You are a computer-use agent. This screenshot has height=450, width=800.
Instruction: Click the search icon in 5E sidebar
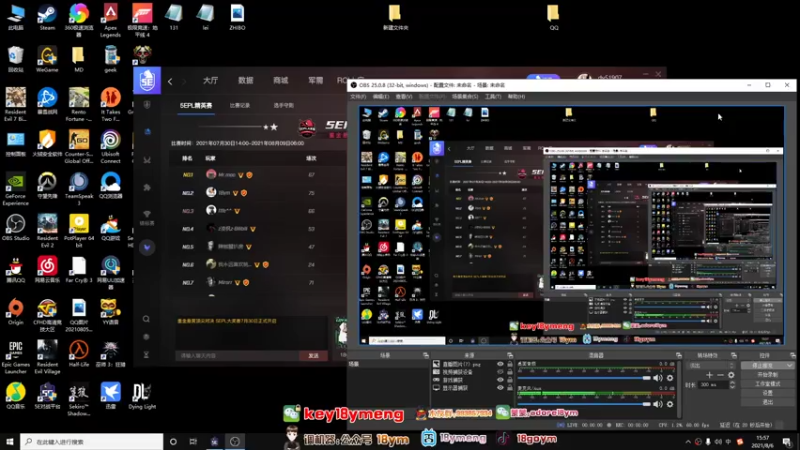[x=146, y=319]
